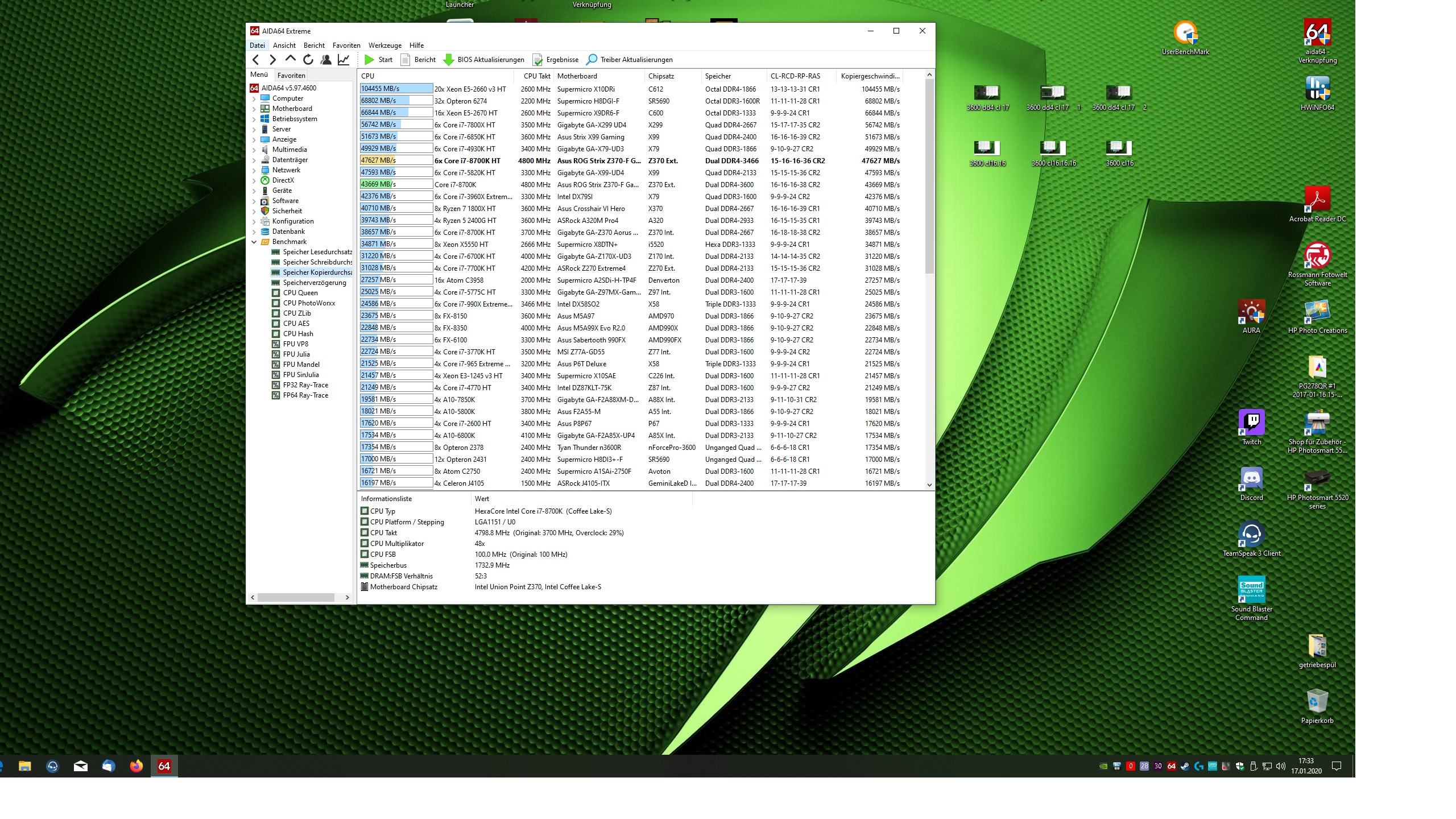Open TeamSpeak 3 Client desktop icon
1456x819 pixels.
click(1251, 539)
